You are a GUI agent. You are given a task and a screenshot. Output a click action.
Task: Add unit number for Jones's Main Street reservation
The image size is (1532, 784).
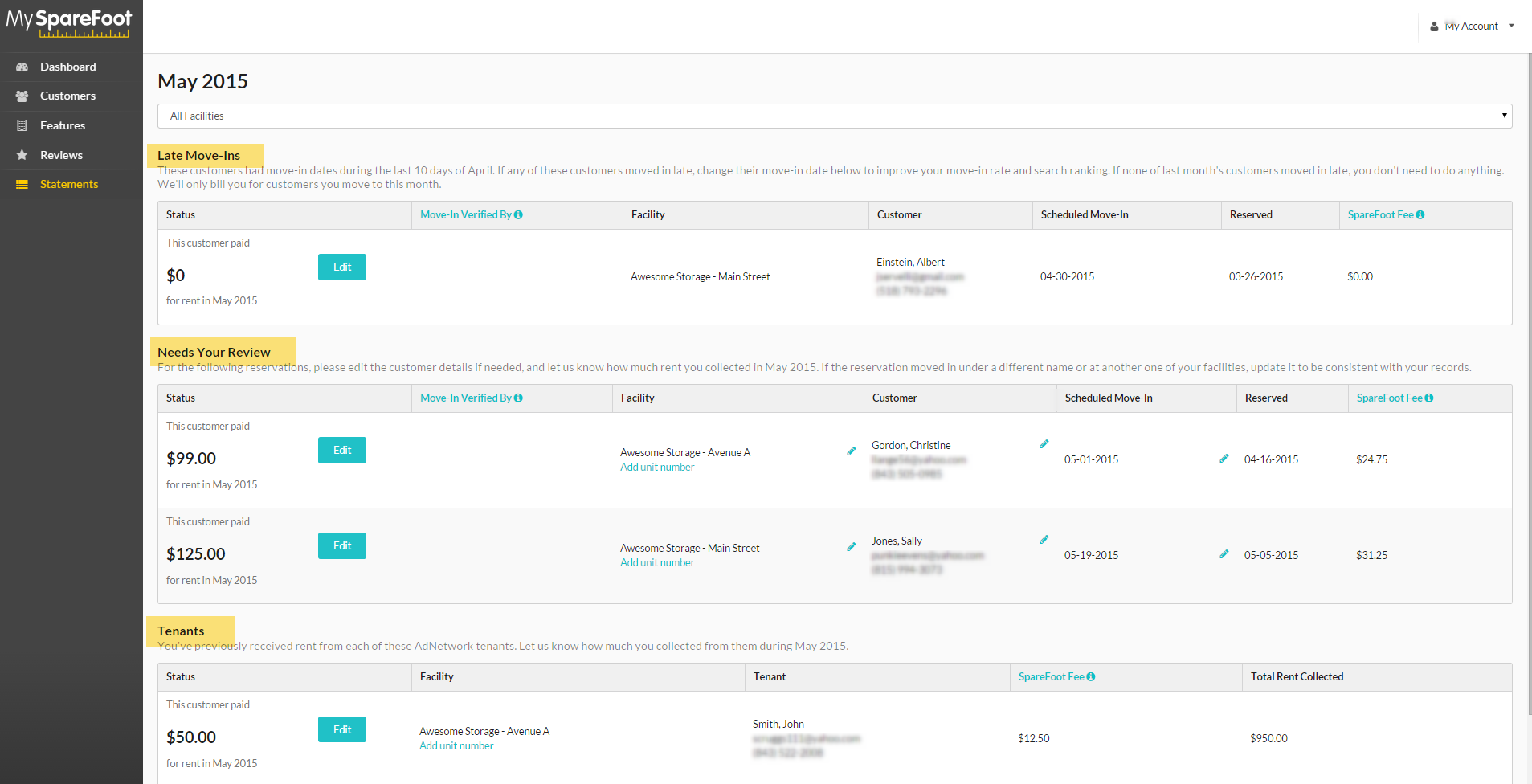point(657,563)
